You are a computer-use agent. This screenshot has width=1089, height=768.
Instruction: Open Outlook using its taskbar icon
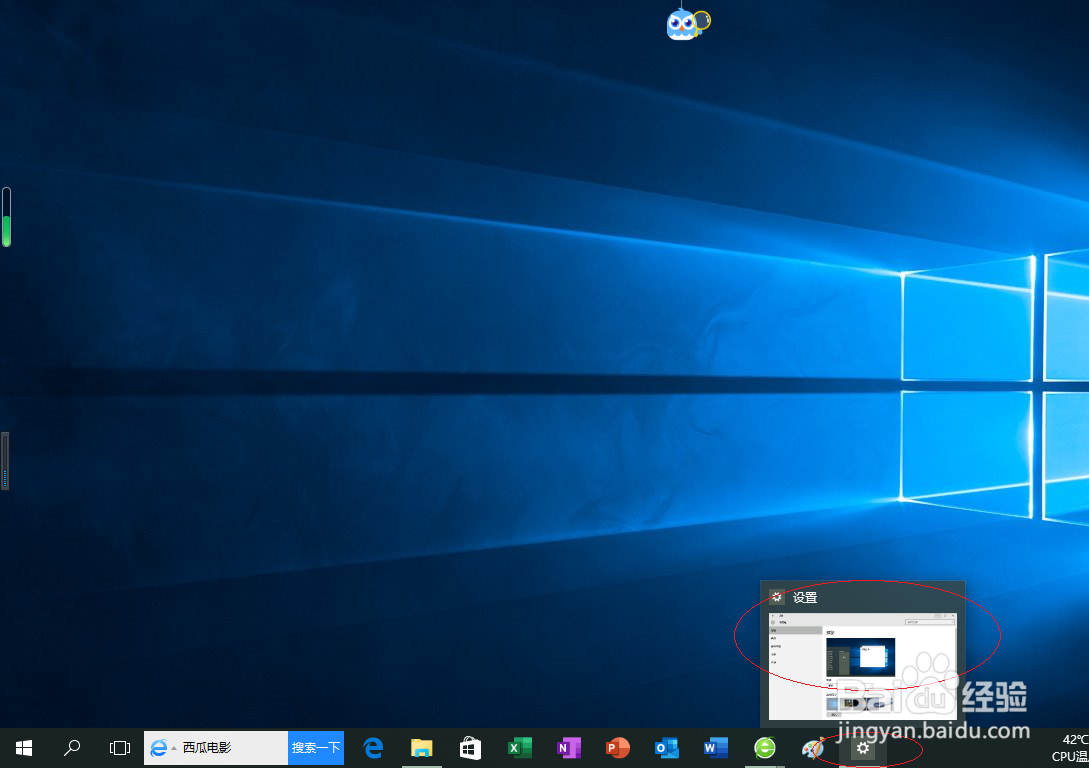(x=666, y=747)
